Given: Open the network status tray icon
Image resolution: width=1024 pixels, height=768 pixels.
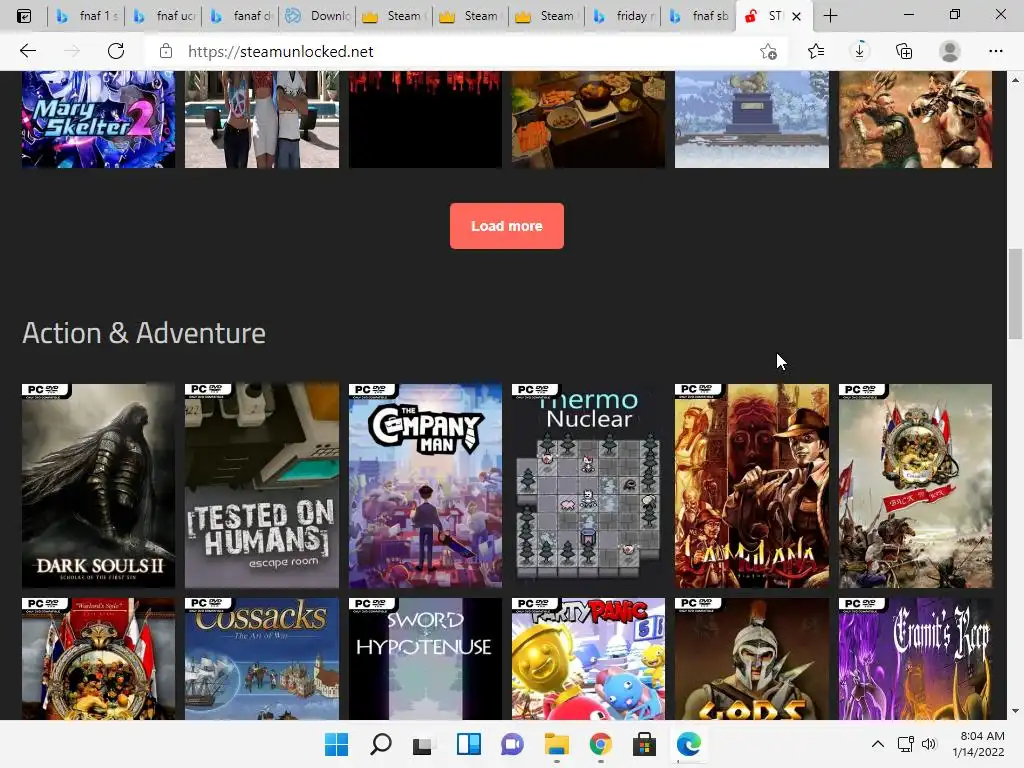Looking at the screenshot, I should tap(905, 744).
